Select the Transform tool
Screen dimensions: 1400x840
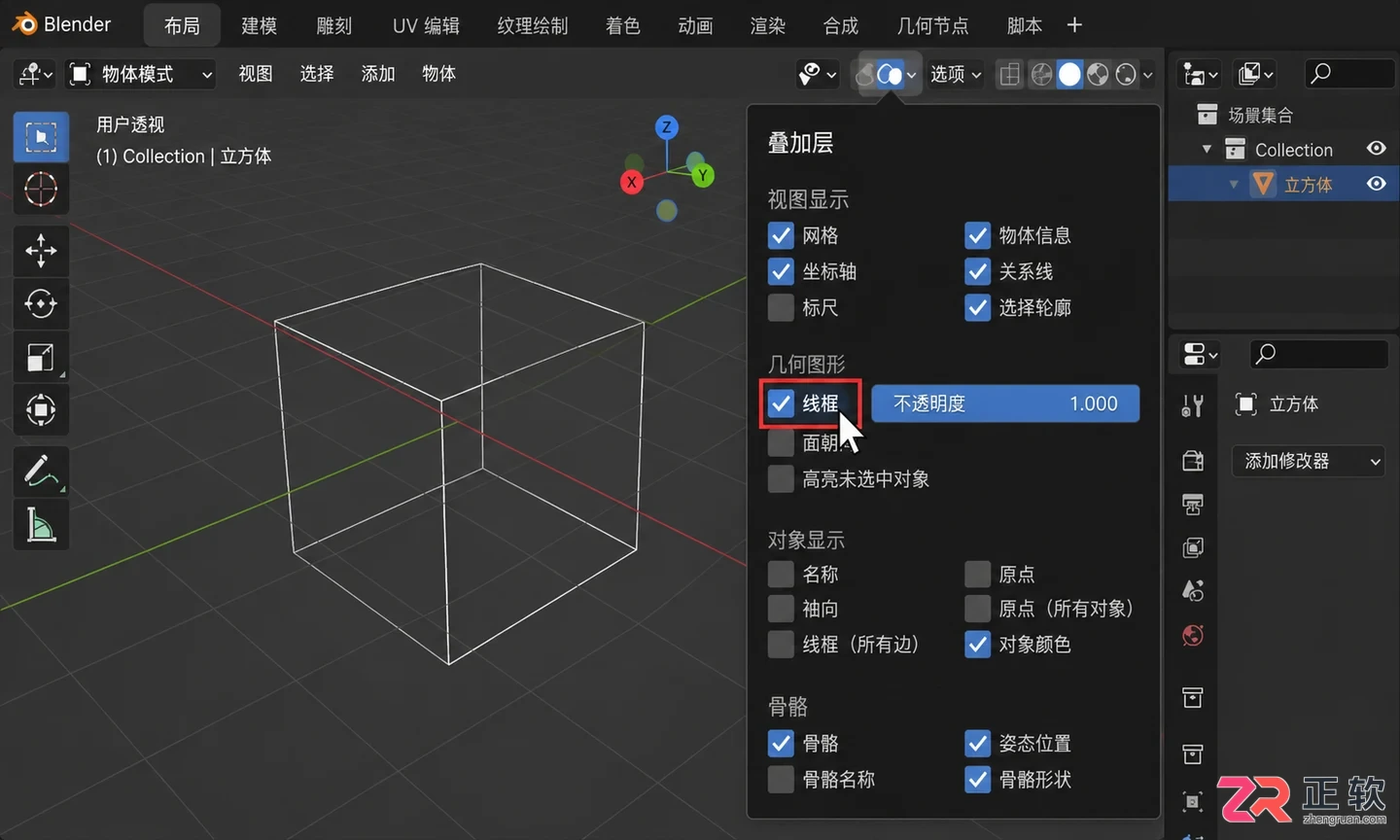click(41, 410)
